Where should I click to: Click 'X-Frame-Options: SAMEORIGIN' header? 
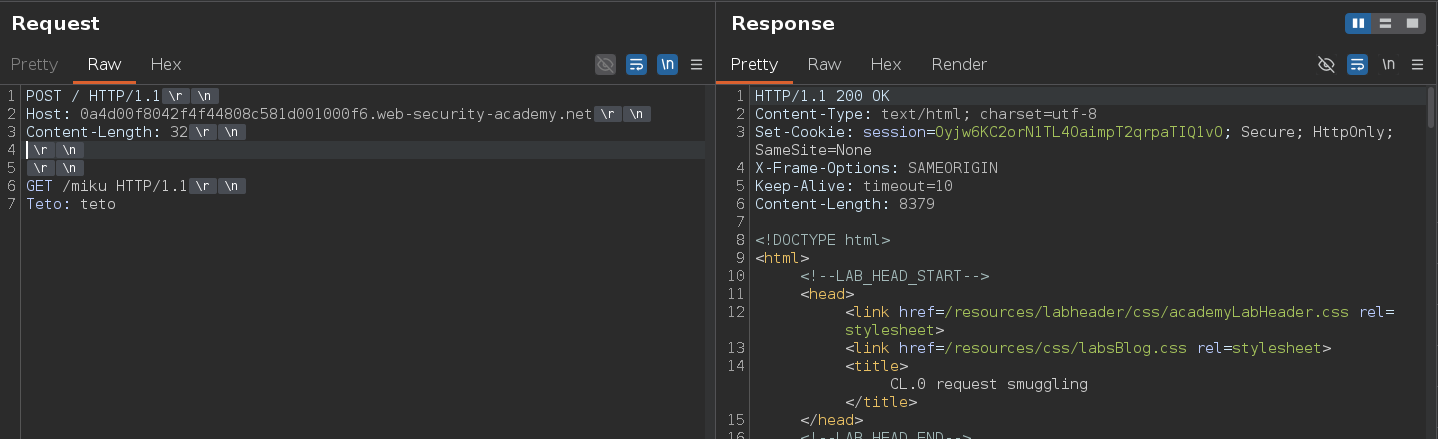click(x=876, y=168)
